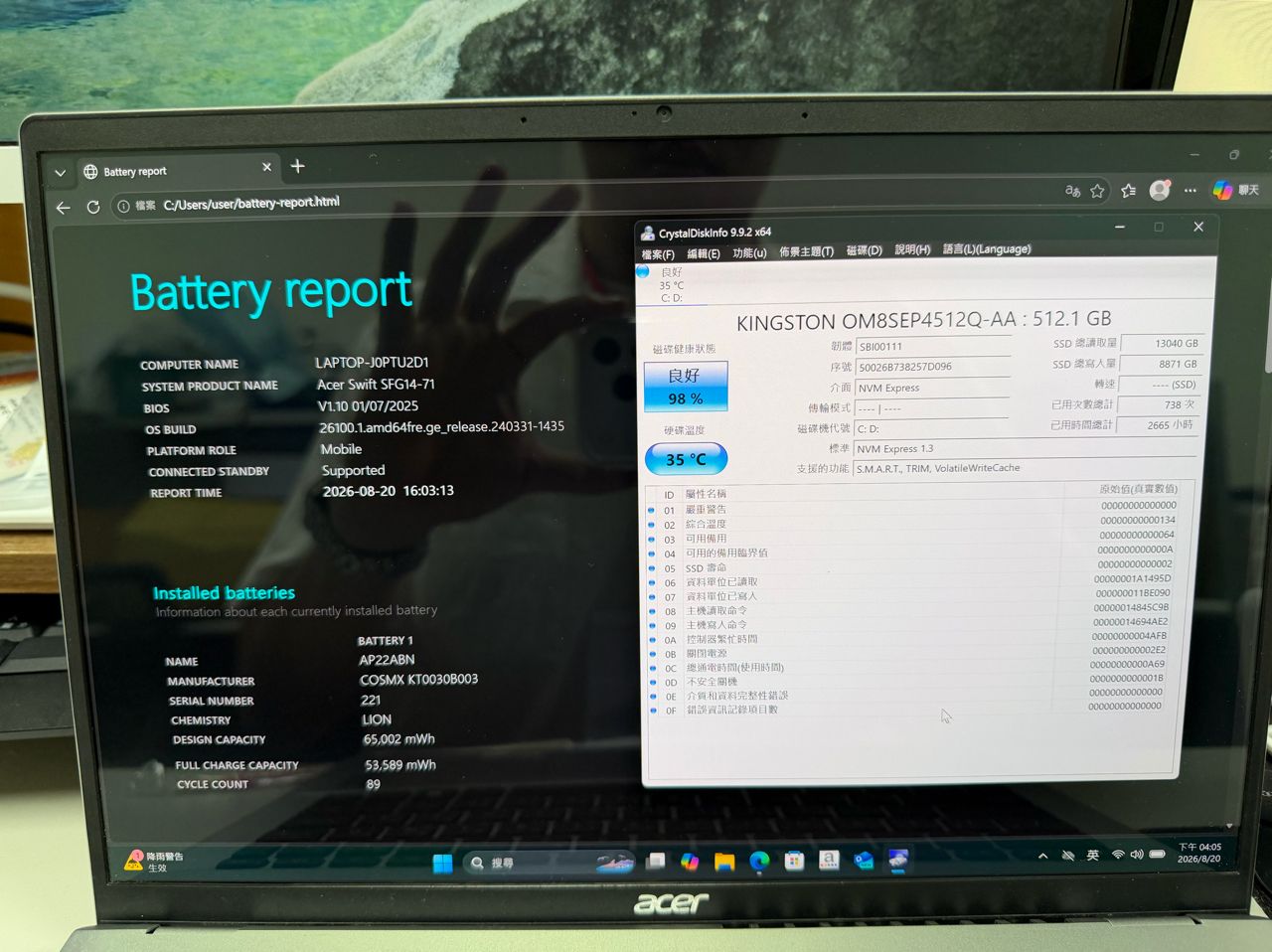Image resolution: width=1272 pixels, height=952 pixels.
Task: Open the 檔案(F) menu in CrystalDiskInfo
Action: tap(658, 254)
